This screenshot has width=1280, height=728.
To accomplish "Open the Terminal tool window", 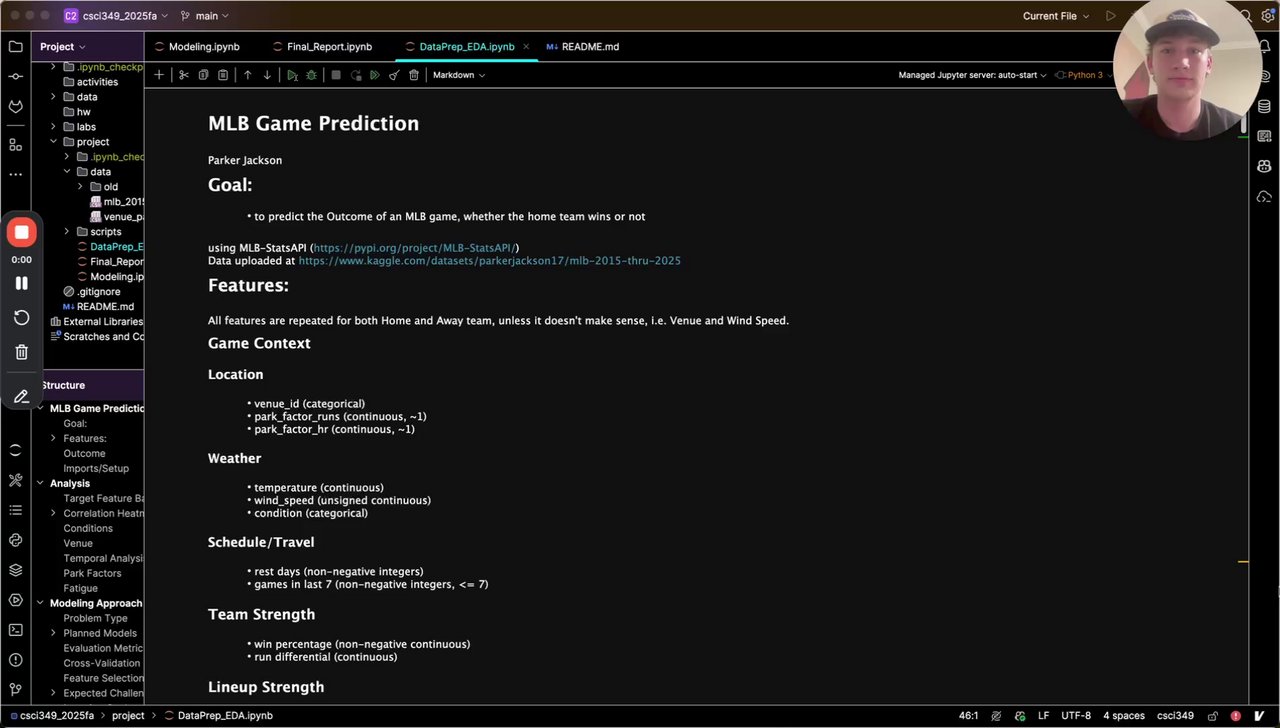I will click(15, 630).
